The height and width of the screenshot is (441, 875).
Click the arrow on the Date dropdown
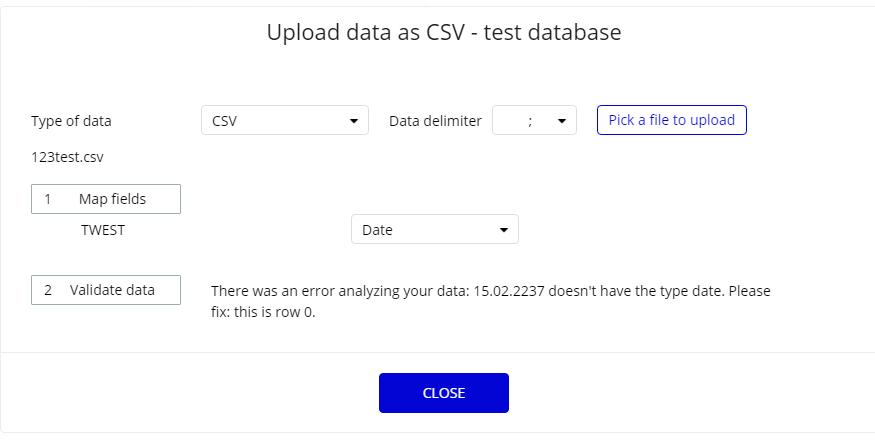[504, 230]
